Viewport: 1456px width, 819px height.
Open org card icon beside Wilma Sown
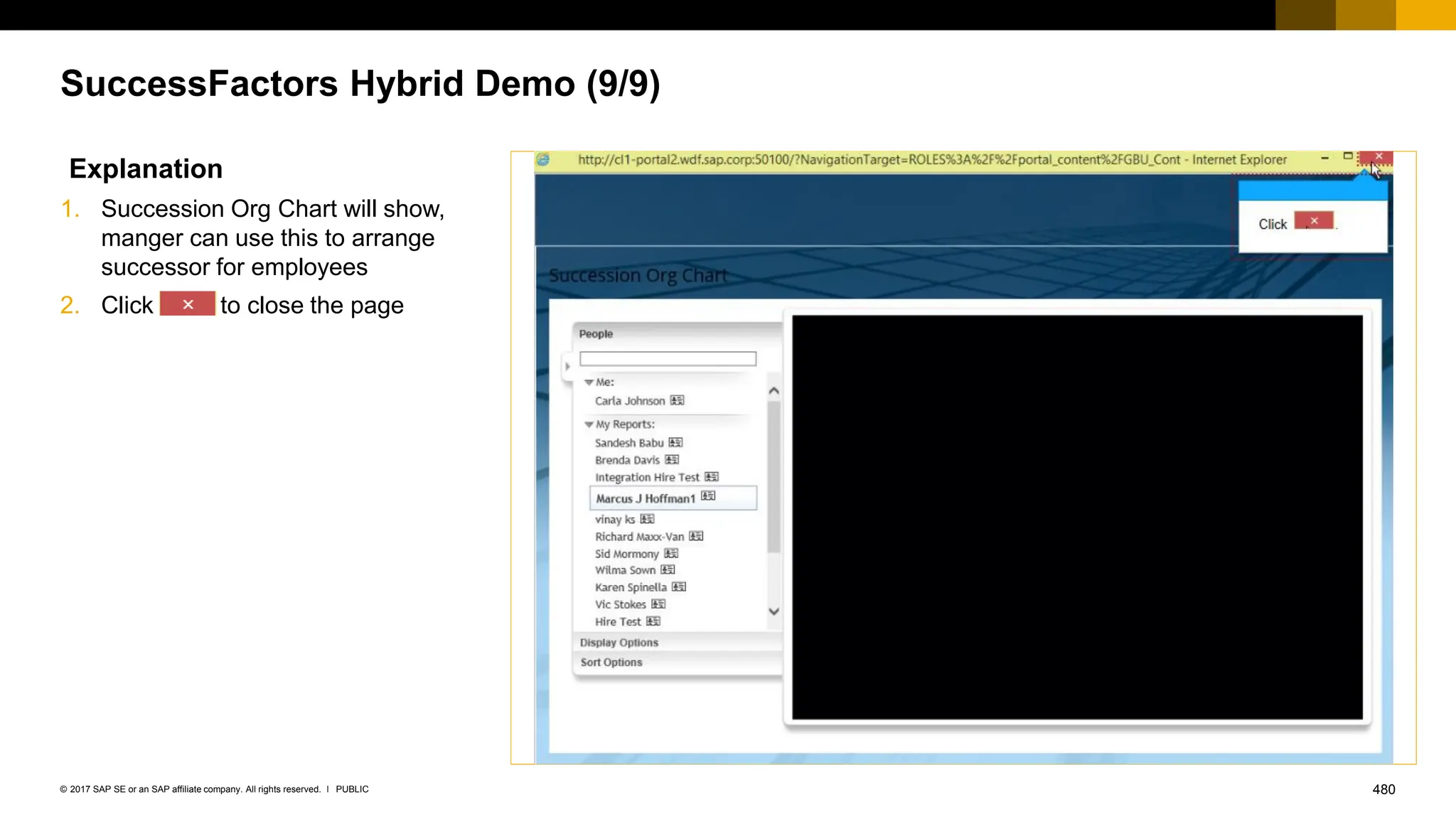pyautogui.click(x=668, y=569)
